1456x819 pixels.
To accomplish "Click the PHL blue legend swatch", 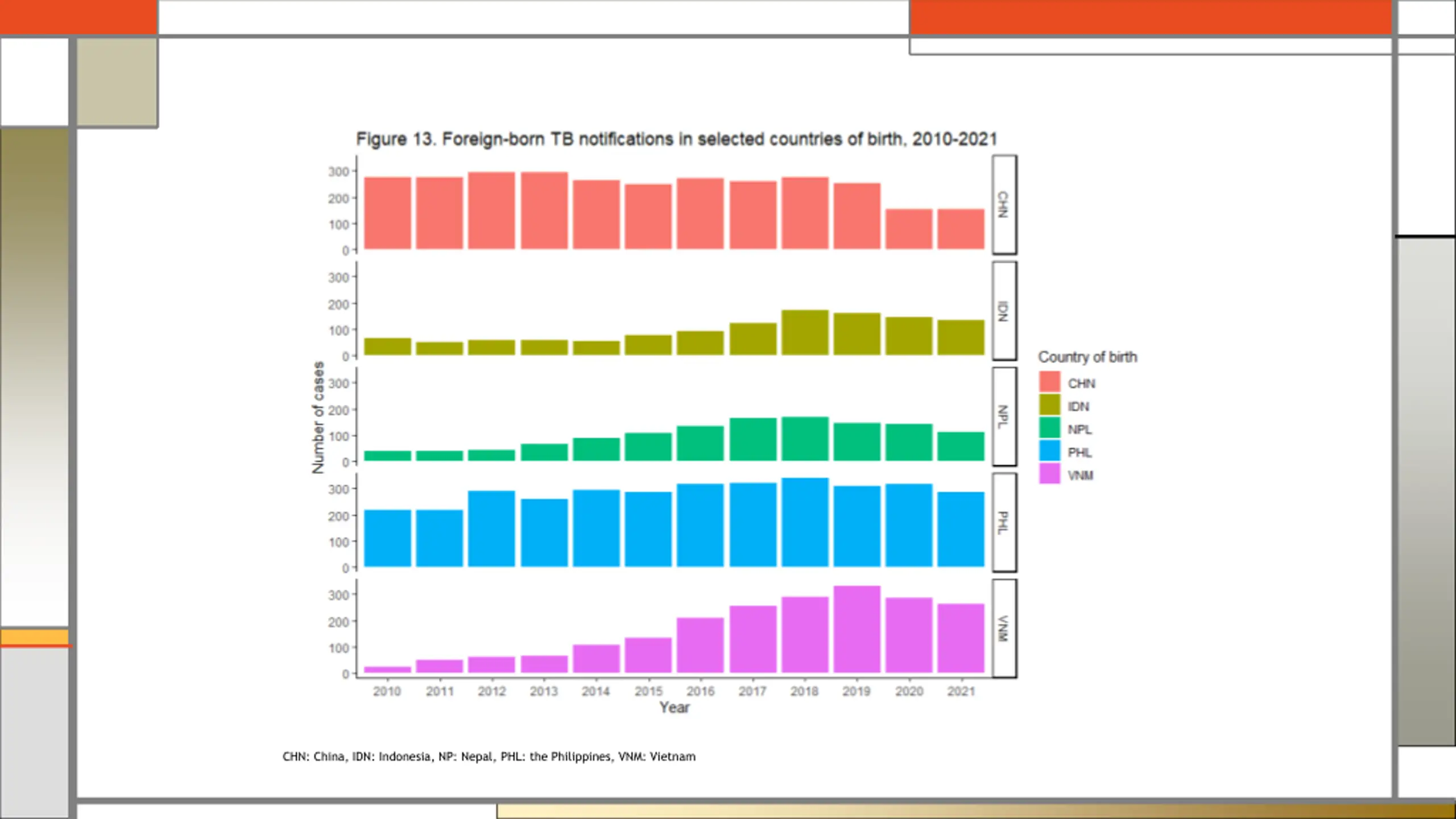I will coord(1049,450).
